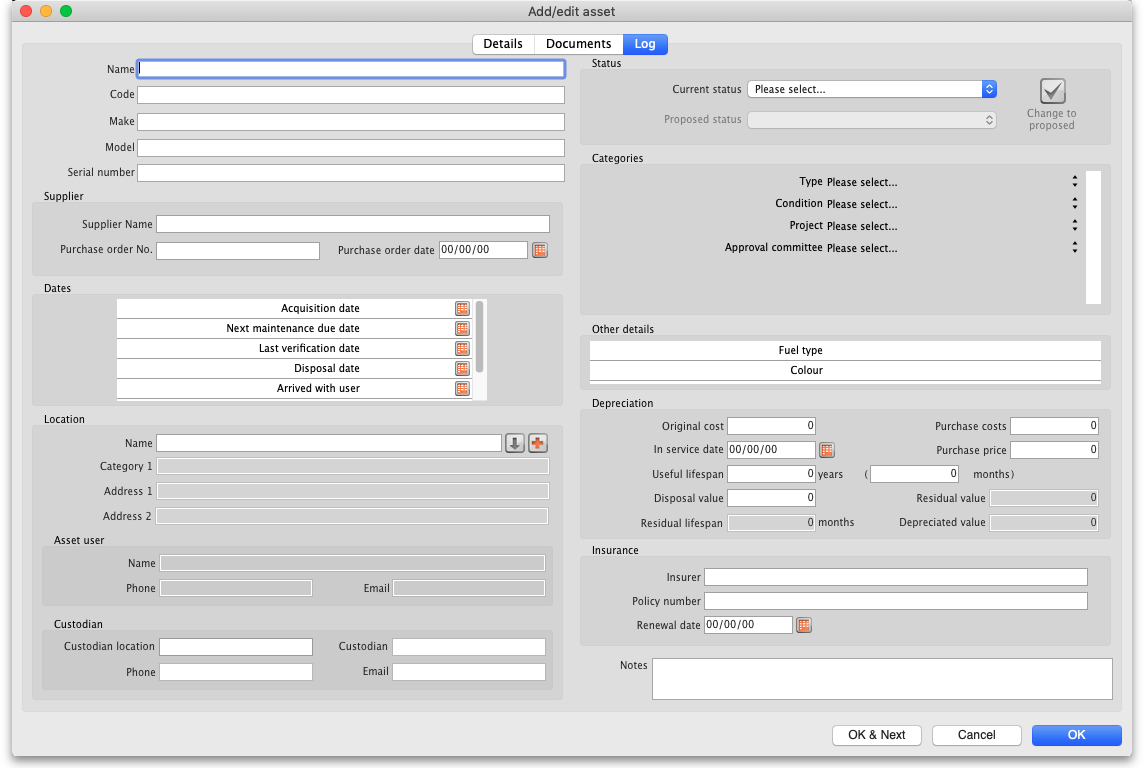
Task: Open calendar picker for insurance Renewal date
Action: pyautogui.click(x=804, y=625)
